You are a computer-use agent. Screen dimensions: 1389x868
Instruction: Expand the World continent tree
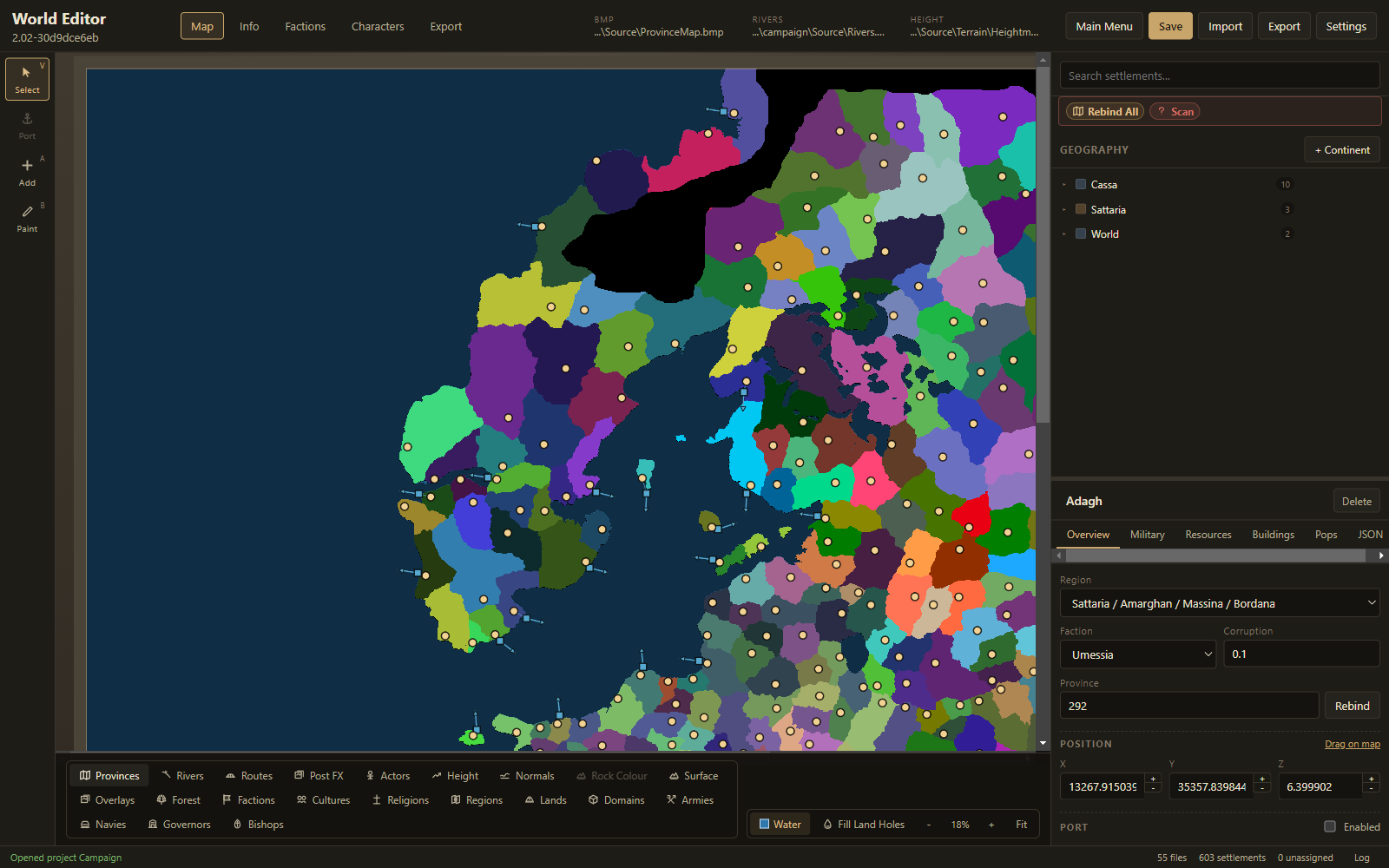[x=1064, y=234]
